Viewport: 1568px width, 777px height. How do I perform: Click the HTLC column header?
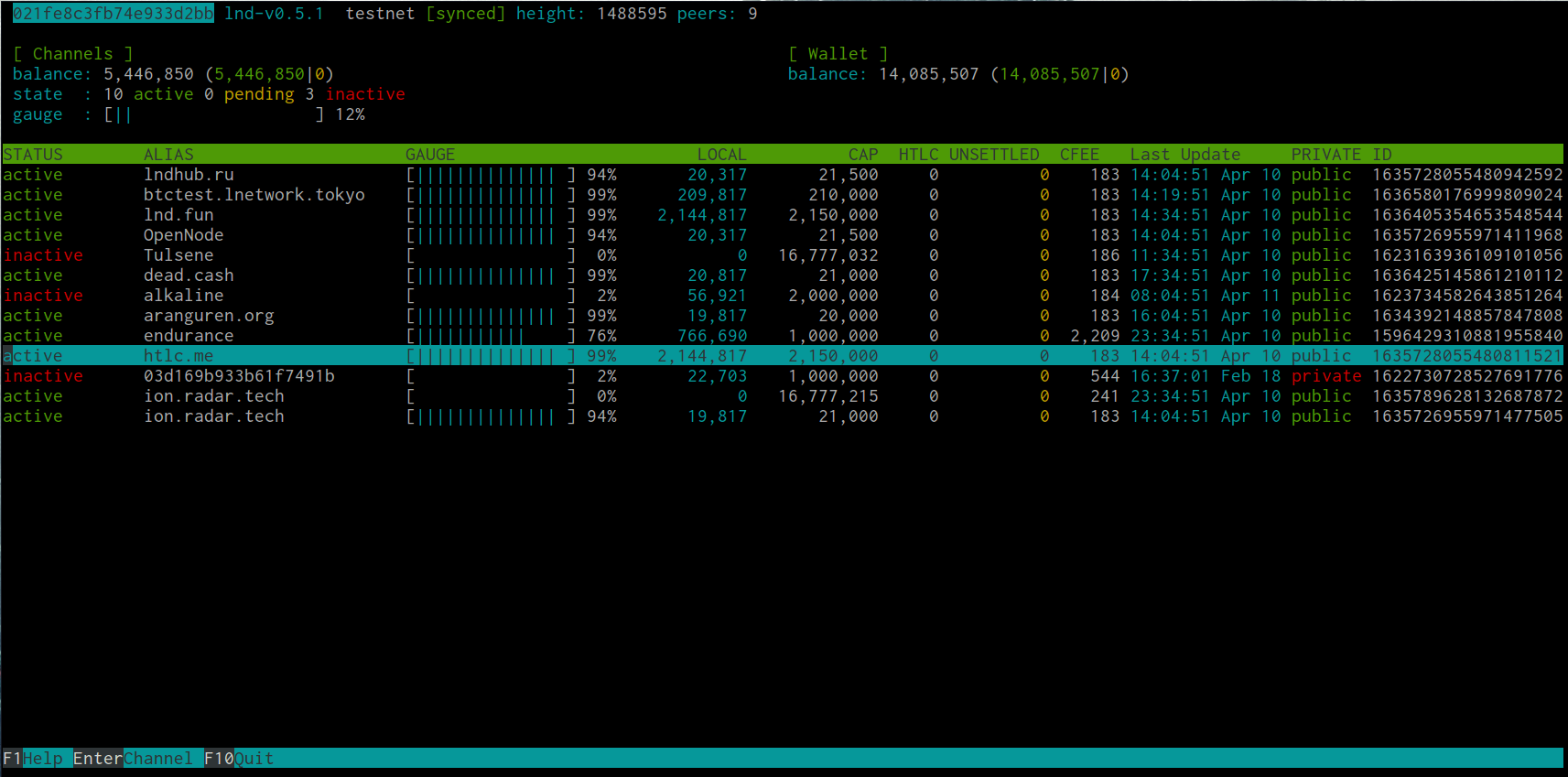pyautogui.click(x=918, y=155)
